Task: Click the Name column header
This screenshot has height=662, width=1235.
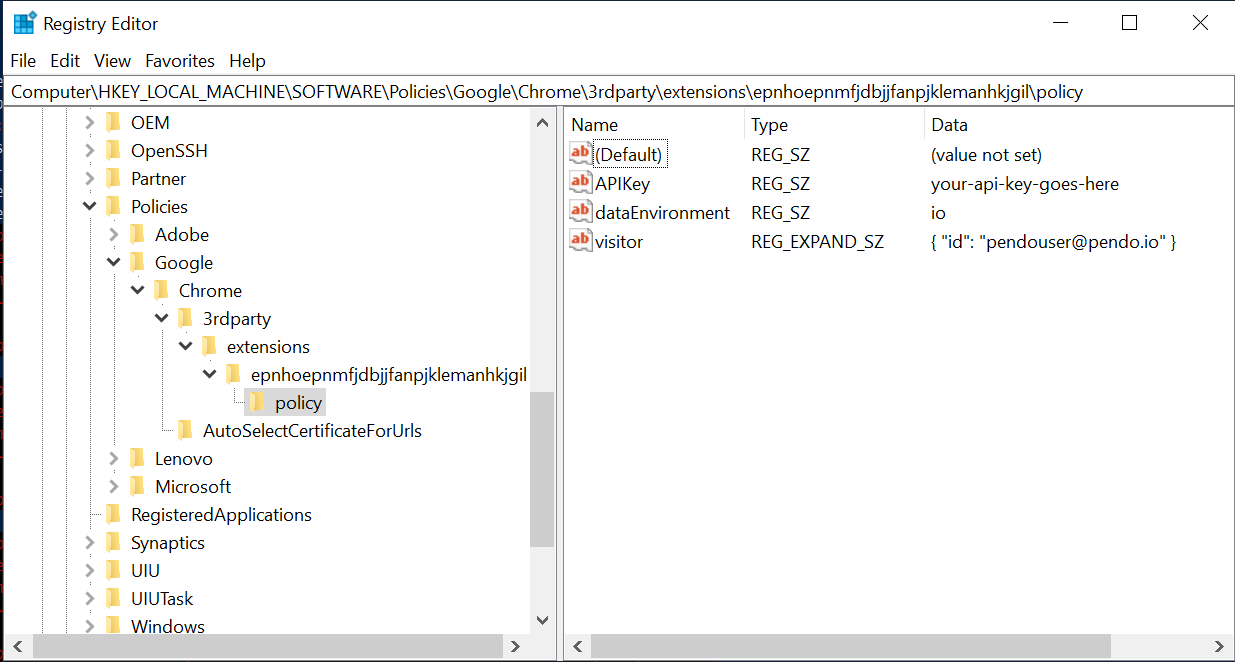Action: tap(595, 125)
